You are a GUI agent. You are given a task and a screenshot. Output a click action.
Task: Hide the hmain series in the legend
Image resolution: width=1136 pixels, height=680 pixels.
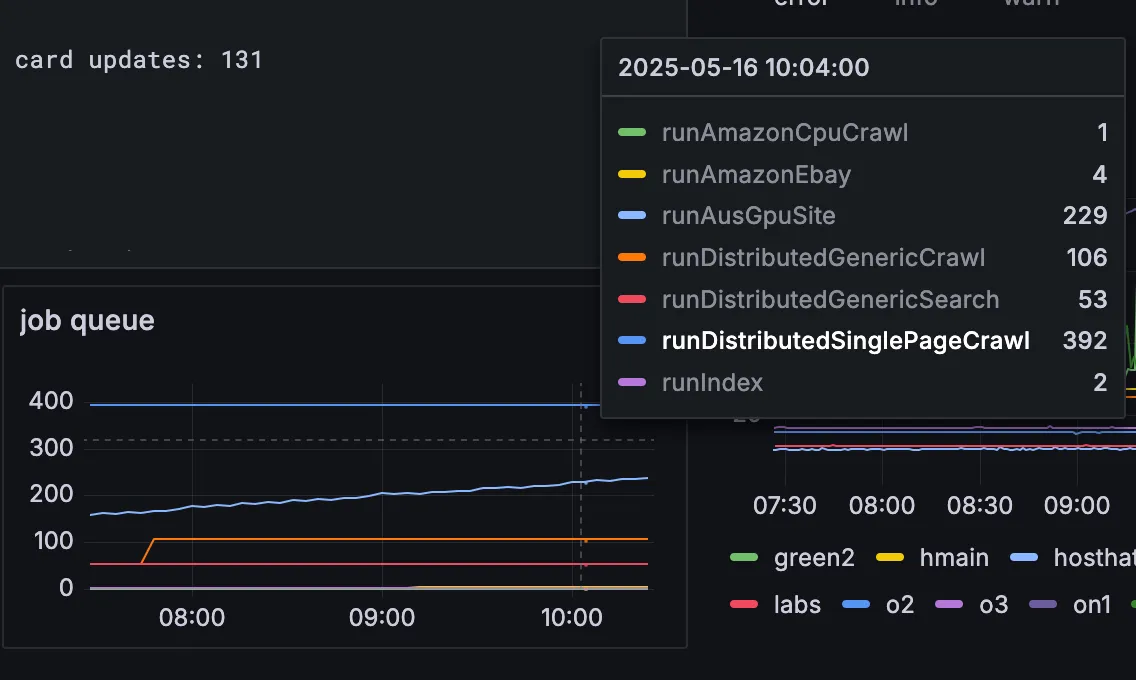point(954,557)
